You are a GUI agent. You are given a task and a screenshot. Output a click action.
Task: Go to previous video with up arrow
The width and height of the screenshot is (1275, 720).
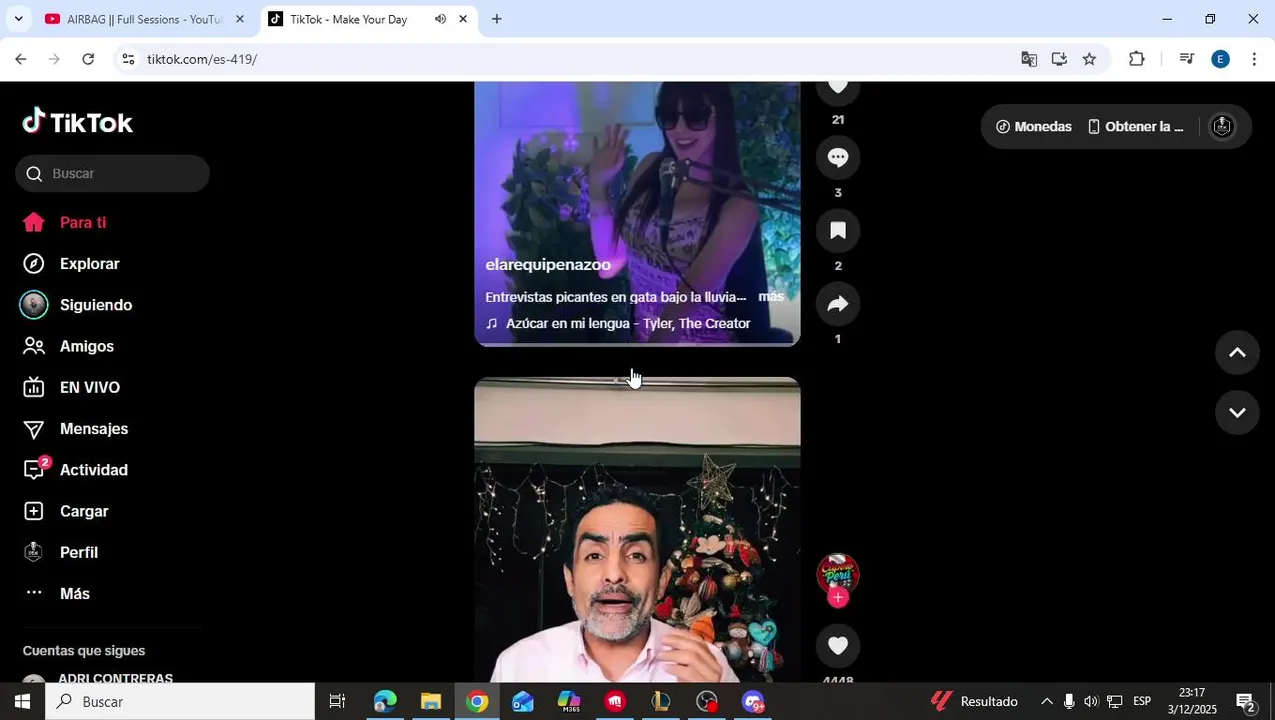tap(1237, 353)
